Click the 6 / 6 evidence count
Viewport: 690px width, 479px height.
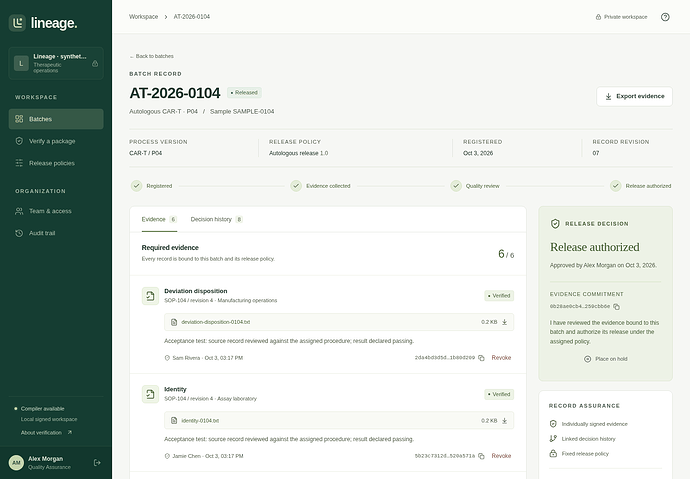[506, 254]
